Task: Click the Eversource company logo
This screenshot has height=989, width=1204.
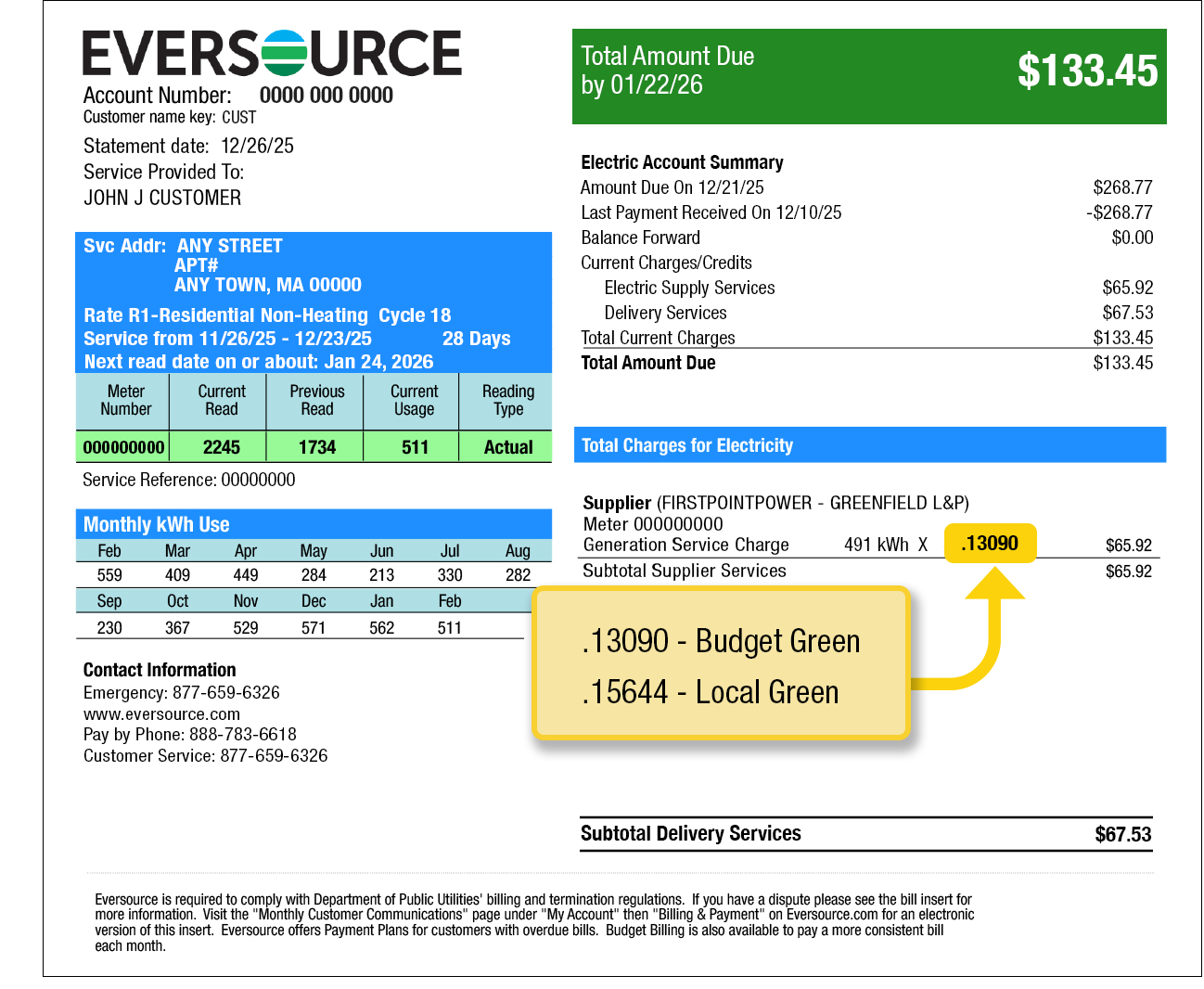Action: (271, 54)
